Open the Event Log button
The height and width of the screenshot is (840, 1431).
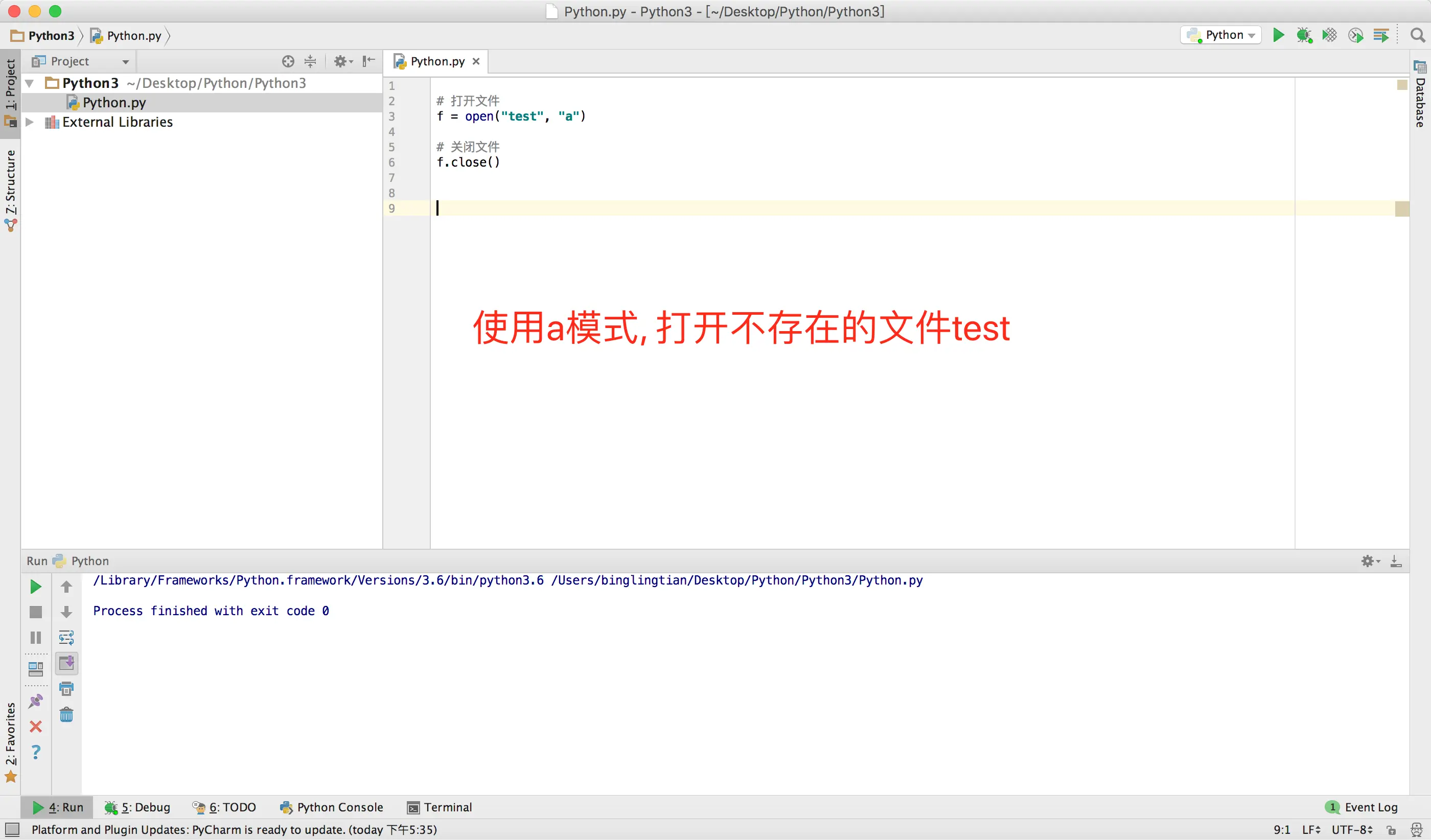[x=1363, y=807]
